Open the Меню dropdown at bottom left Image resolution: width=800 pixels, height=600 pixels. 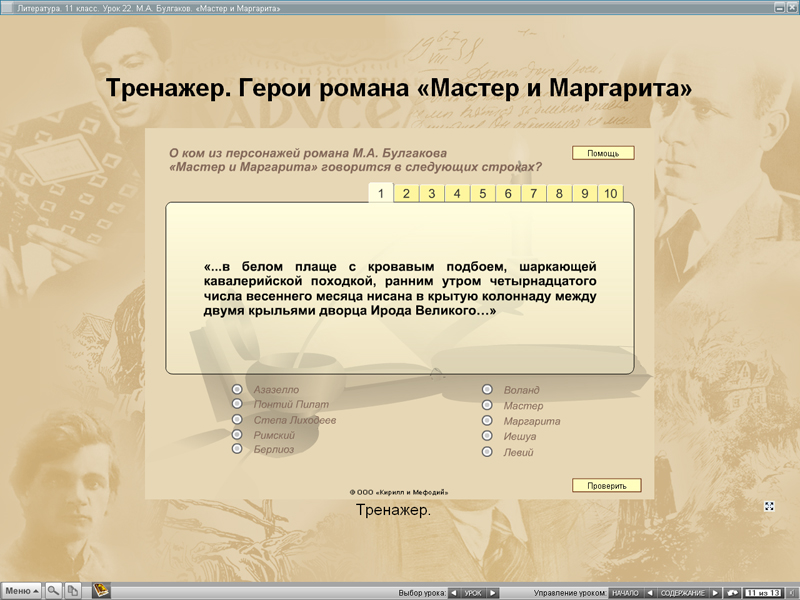[20, 590]
